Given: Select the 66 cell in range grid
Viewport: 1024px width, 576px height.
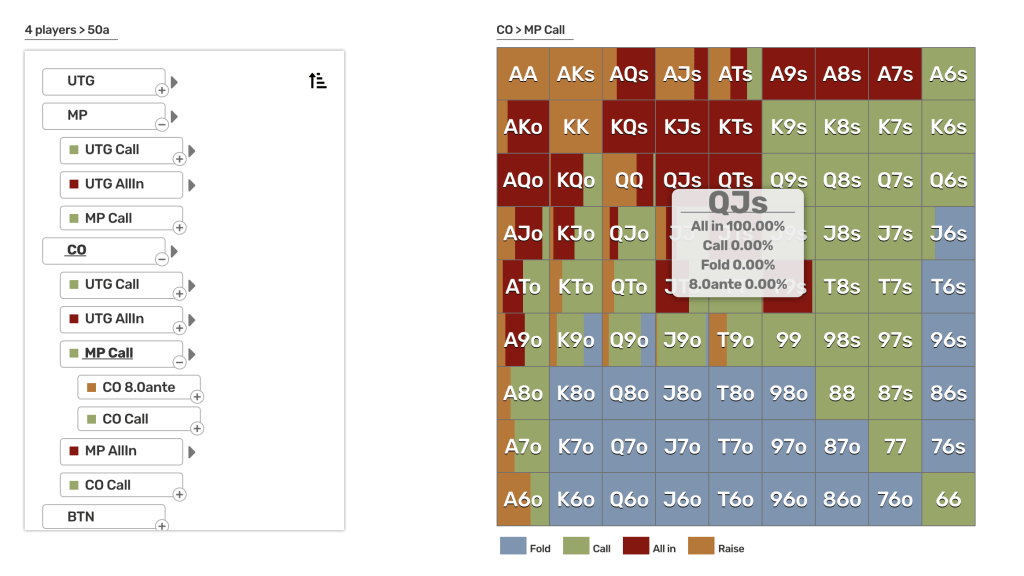Looking at the screenshot, I should [948, 499].
